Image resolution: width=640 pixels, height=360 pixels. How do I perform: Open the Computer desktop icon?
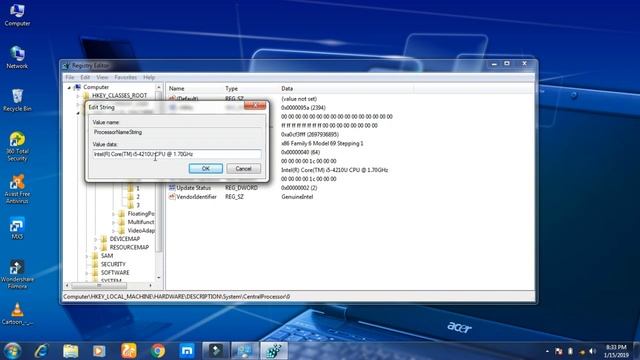coord(17,15)
